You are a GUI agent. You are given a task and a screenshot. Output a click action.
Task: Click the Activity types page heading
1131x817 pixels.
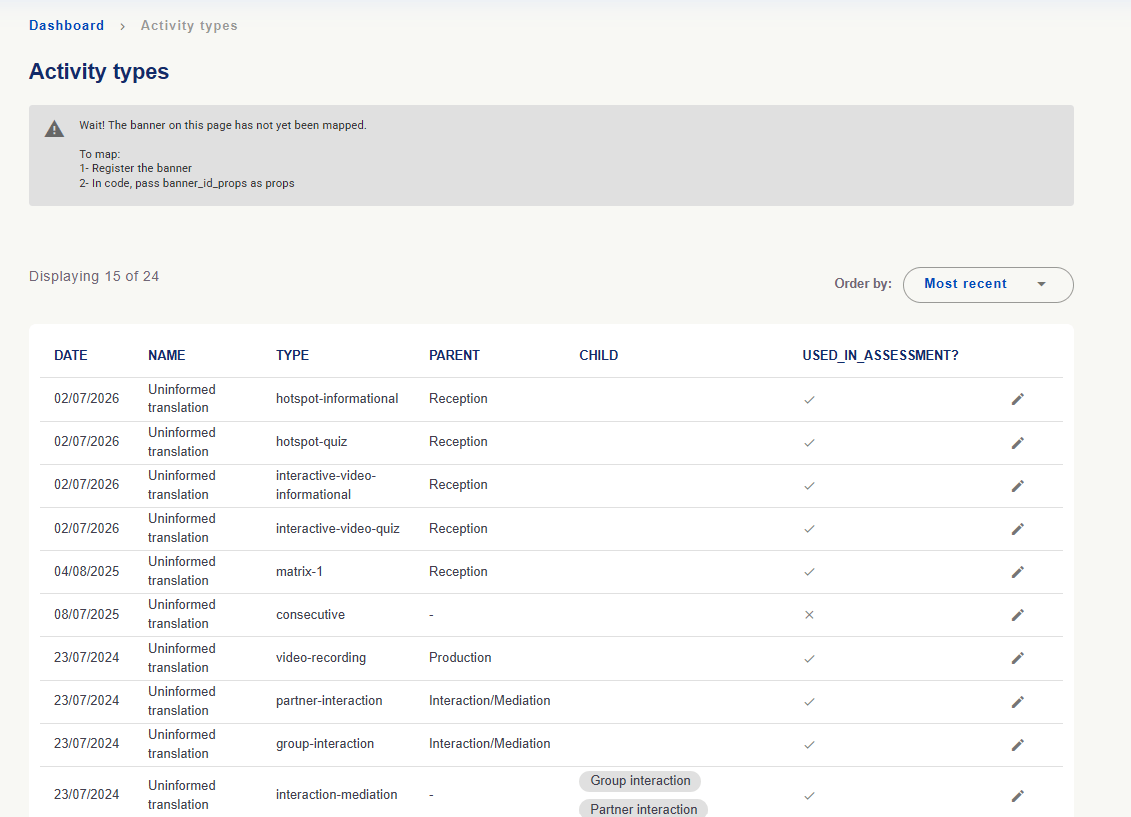99,71
